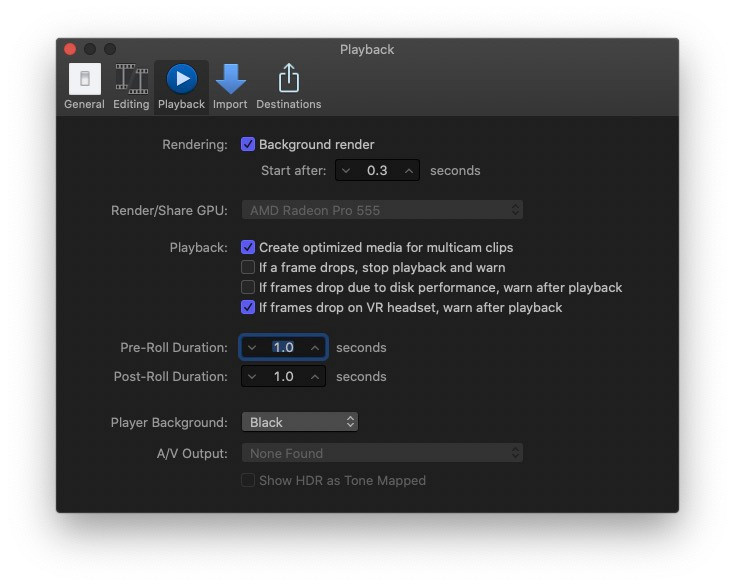
Task: Close the Playback preferences window
Action: tap(70, 49)
